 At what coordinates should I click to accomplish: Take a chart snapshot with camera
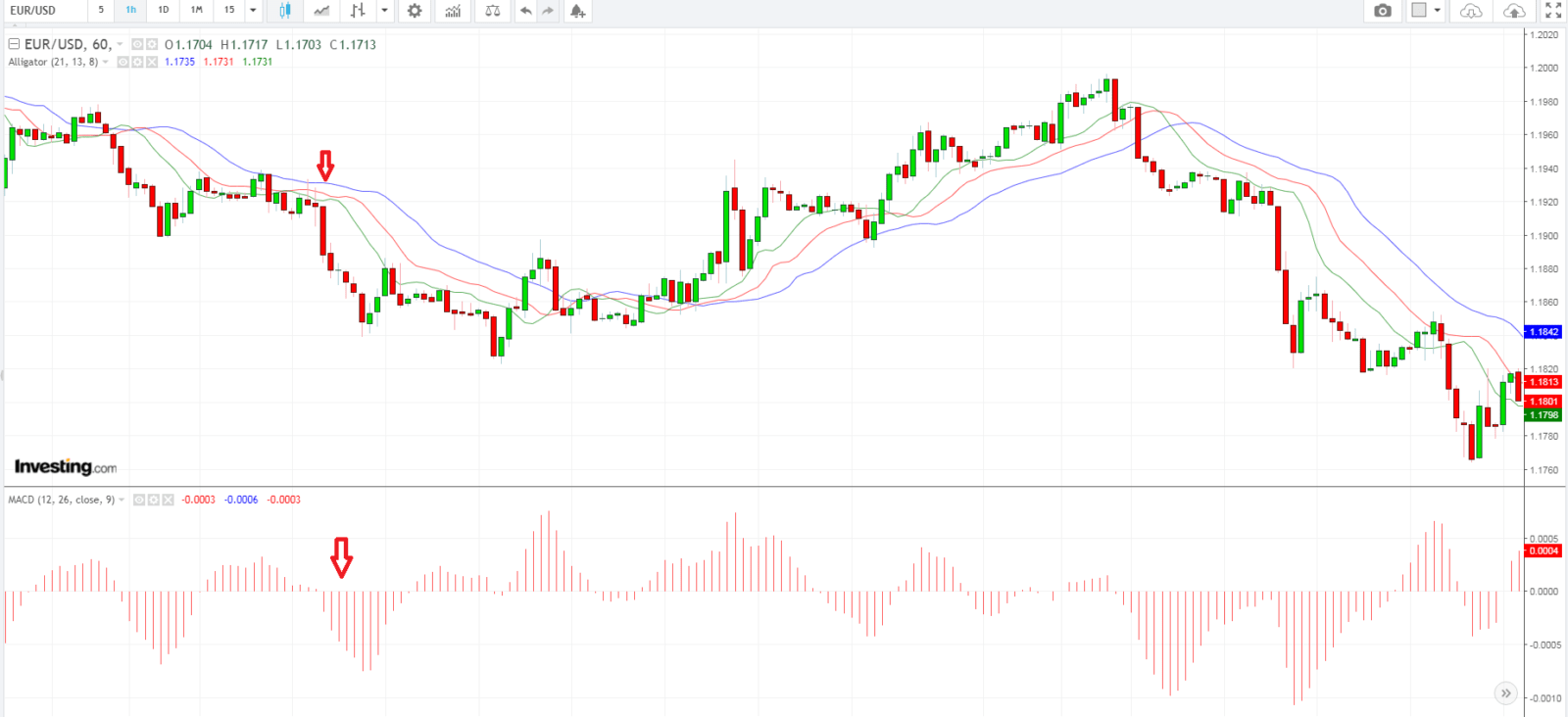(x=1383, y=11)
